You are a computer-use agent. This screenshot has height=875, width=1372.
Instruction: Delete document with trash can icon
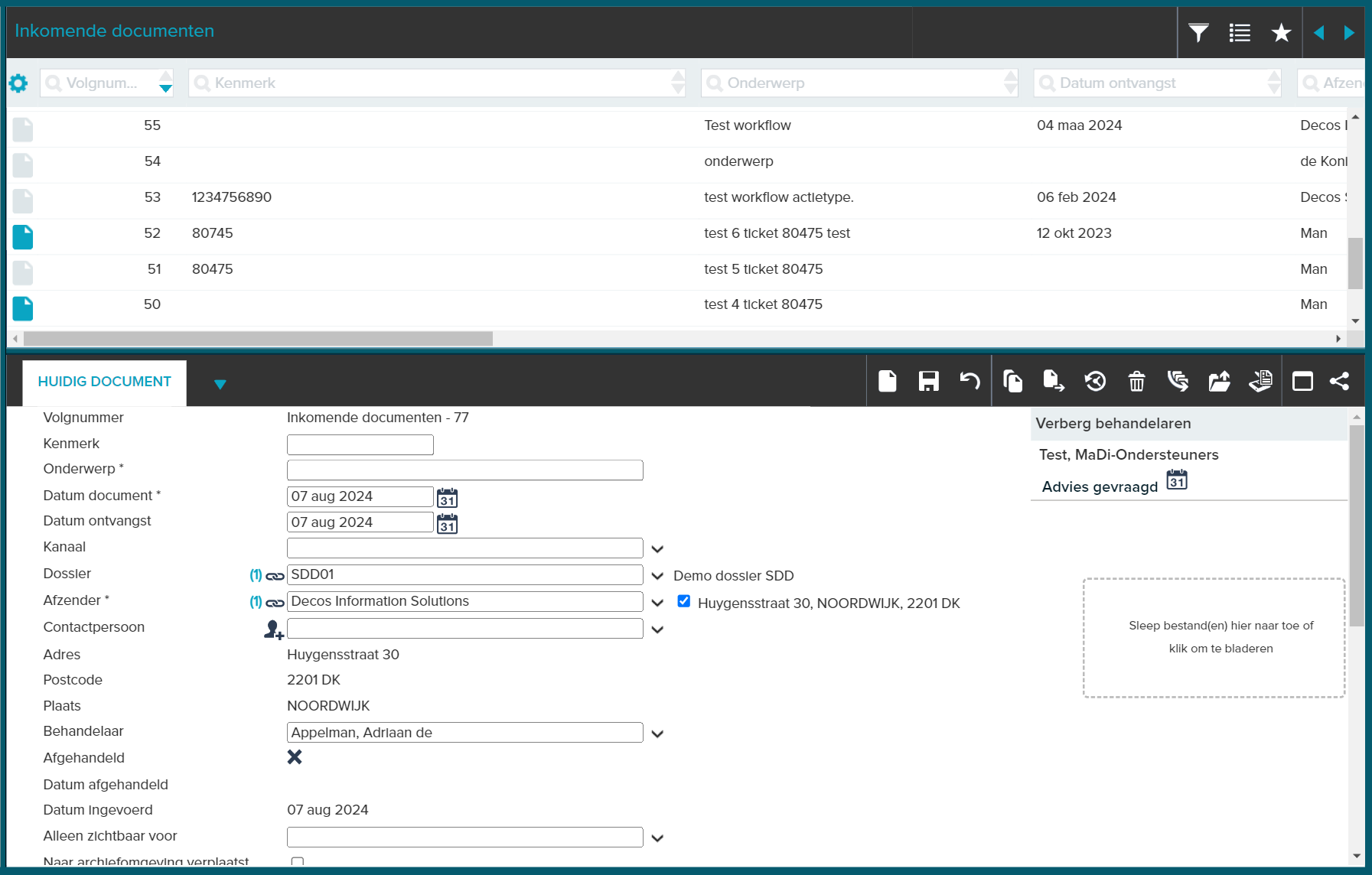(x=1136, y=381)
